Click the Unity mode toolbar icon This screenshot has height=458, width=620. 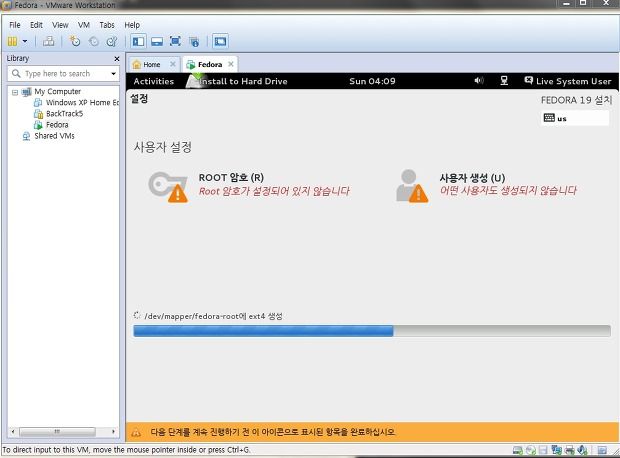[x=194, y=41]
